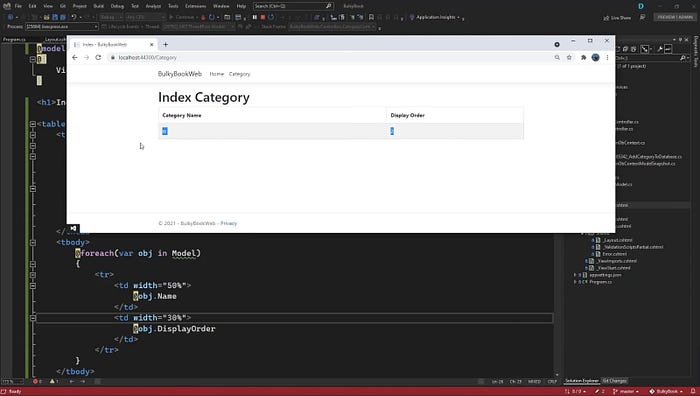Click the BulkyBookWeb brand link
Image resolution: width=700 pixels, height=396 pixels.
tap(180, 74)
